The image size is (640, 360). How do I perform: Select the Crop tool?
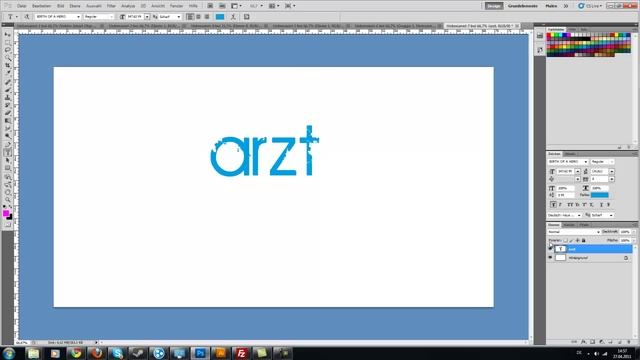(8, 66)
